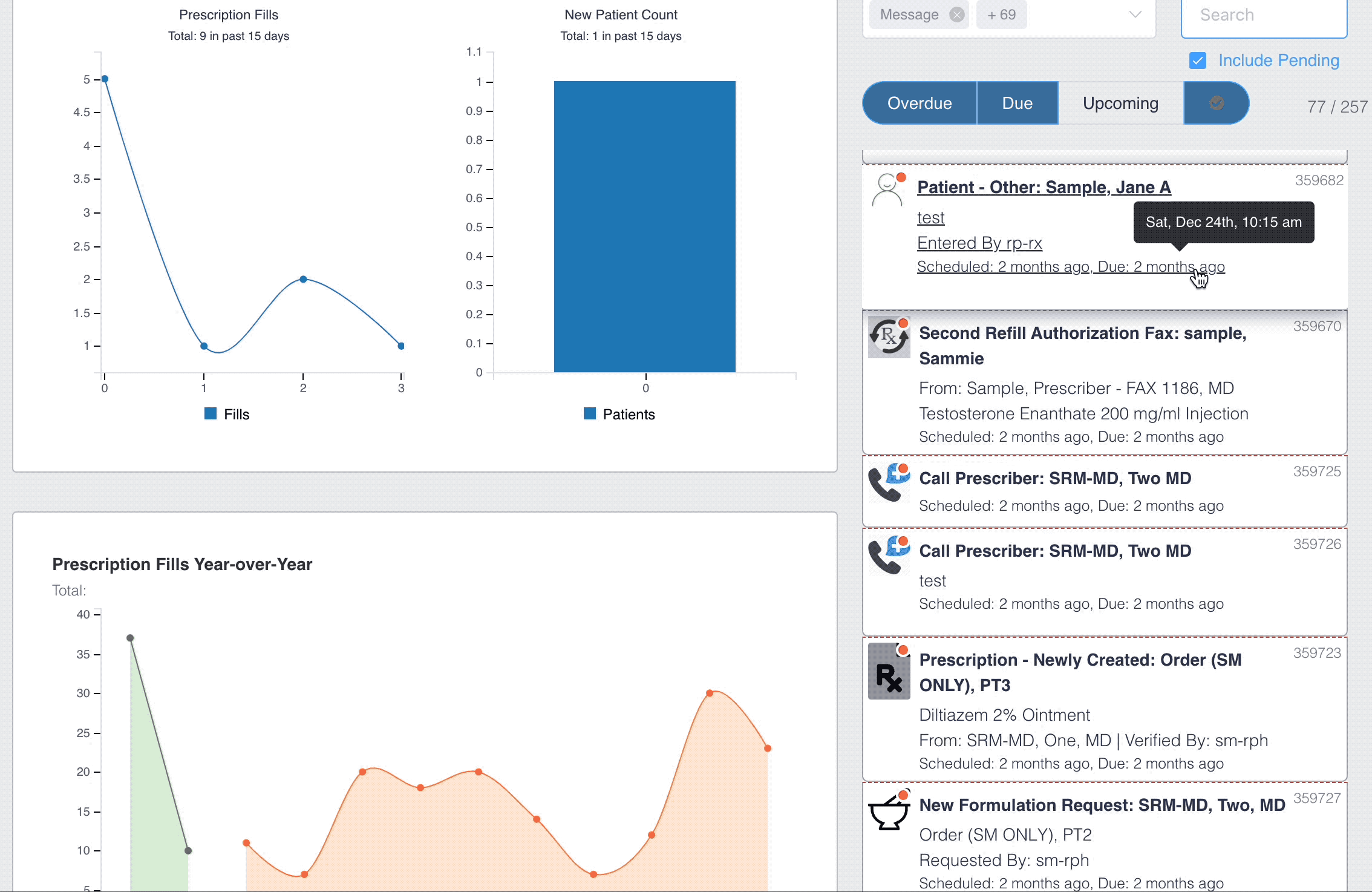Click the Rx icon for Prescription Newly Created
This screenshot has width=1372, height=892.
[889, 671]
